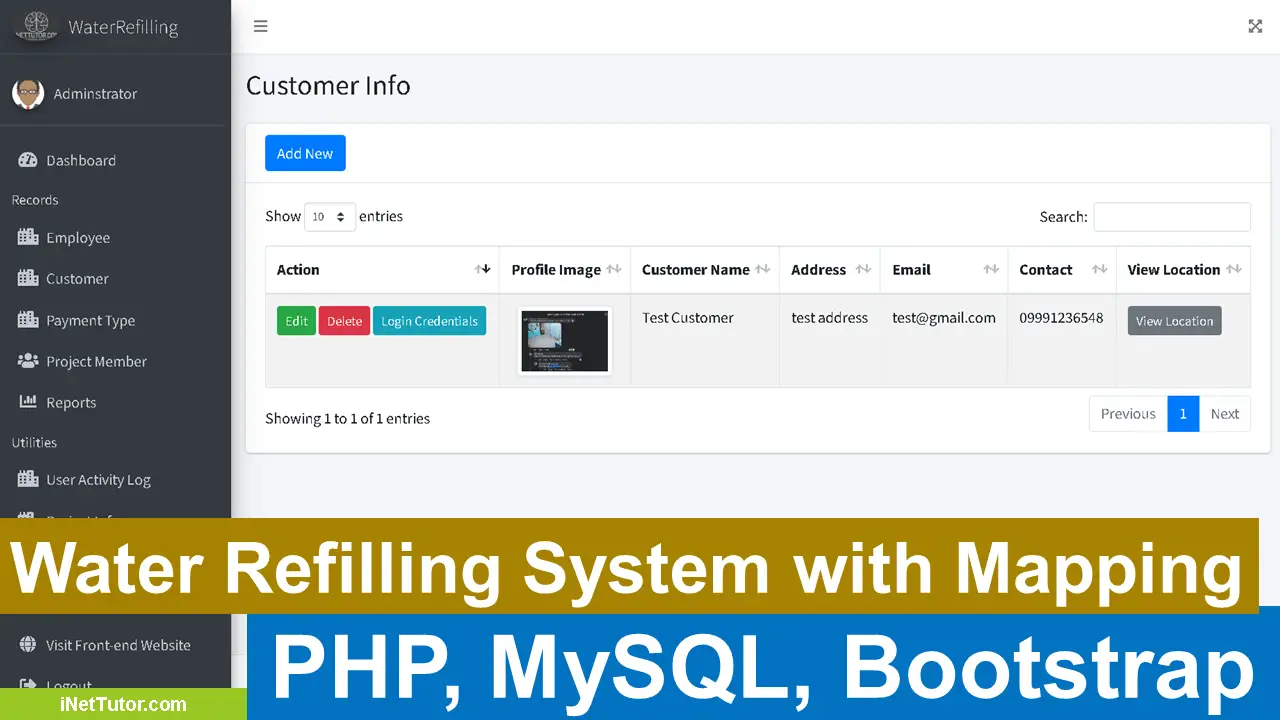This screenshot has width=1280, height=720.
Task: Click the Project Member users icon
Action: click(x=28, y=361)
